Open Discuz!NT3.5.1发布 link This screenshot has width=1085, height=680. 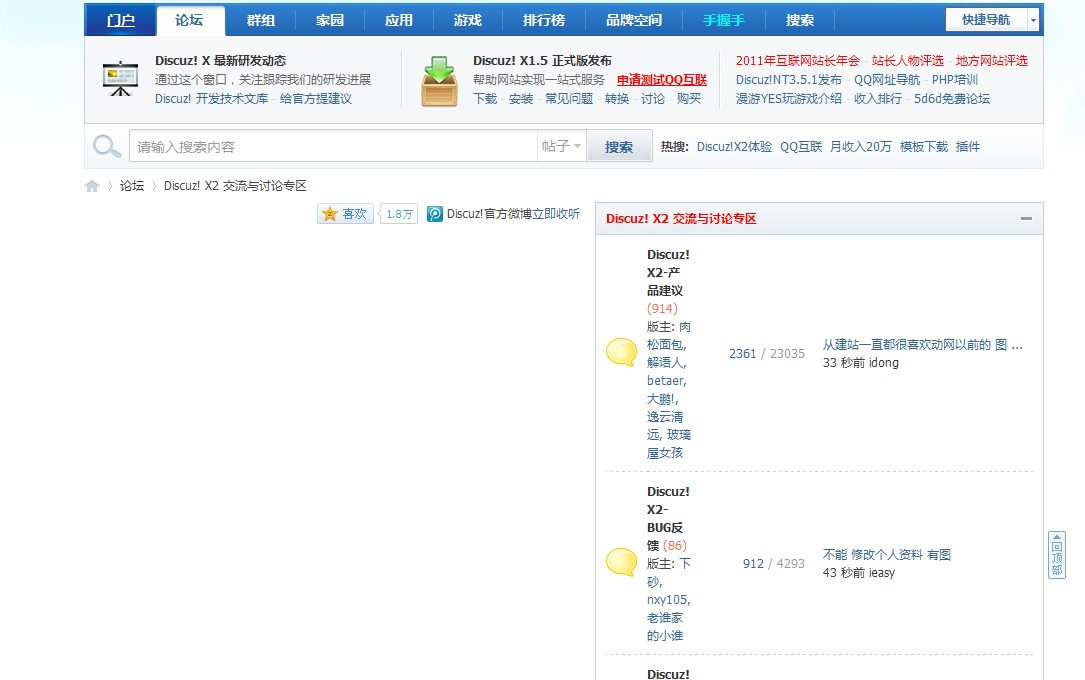tap(789, 80)
